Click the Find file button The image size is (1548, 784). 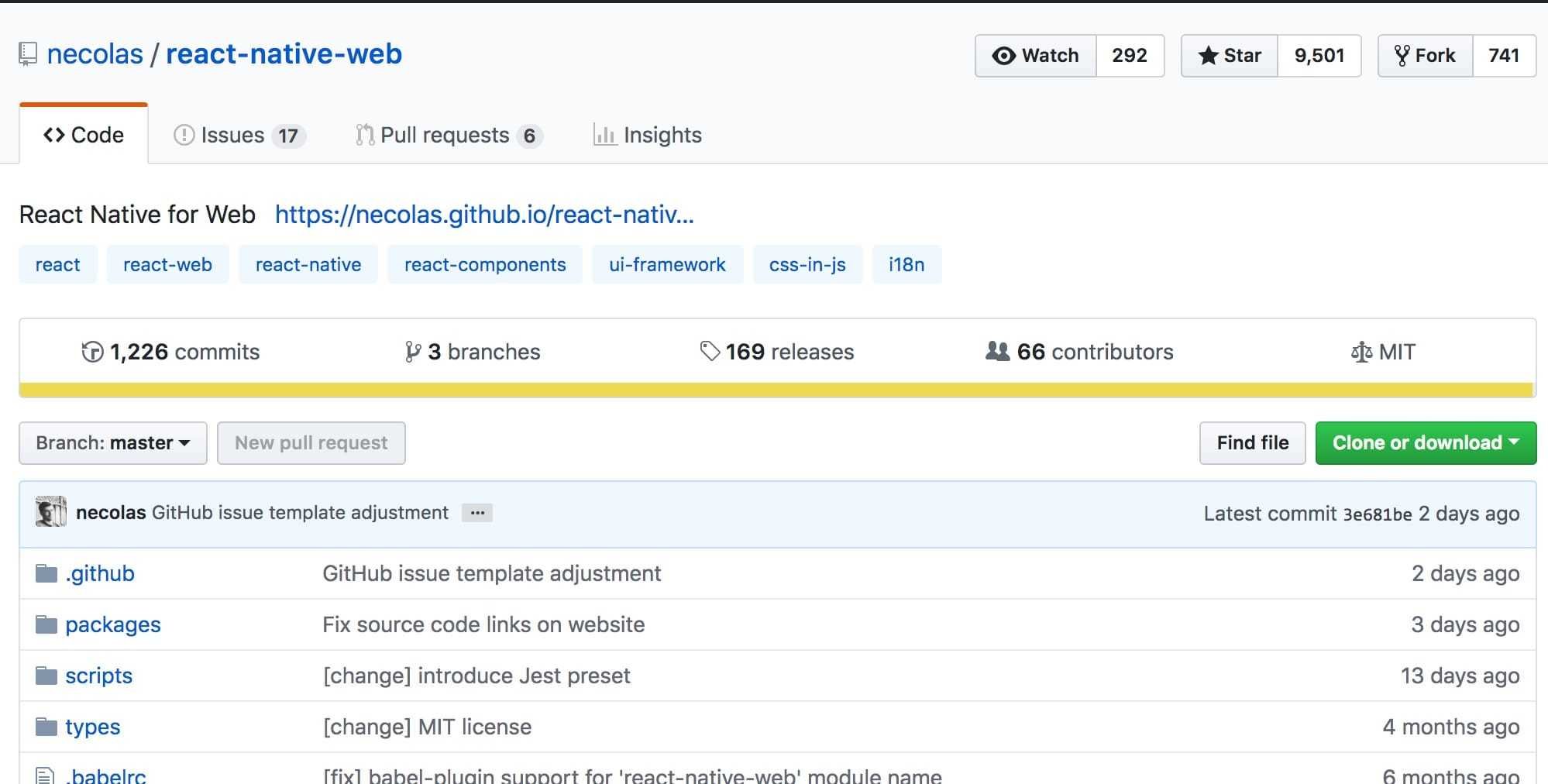pyautogui.click(x=1253, y=443)
